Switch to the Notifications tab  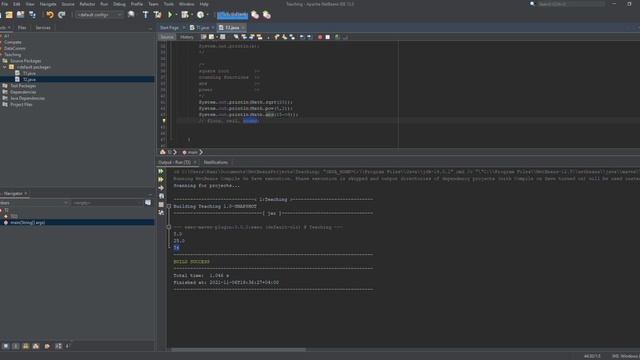216,162
